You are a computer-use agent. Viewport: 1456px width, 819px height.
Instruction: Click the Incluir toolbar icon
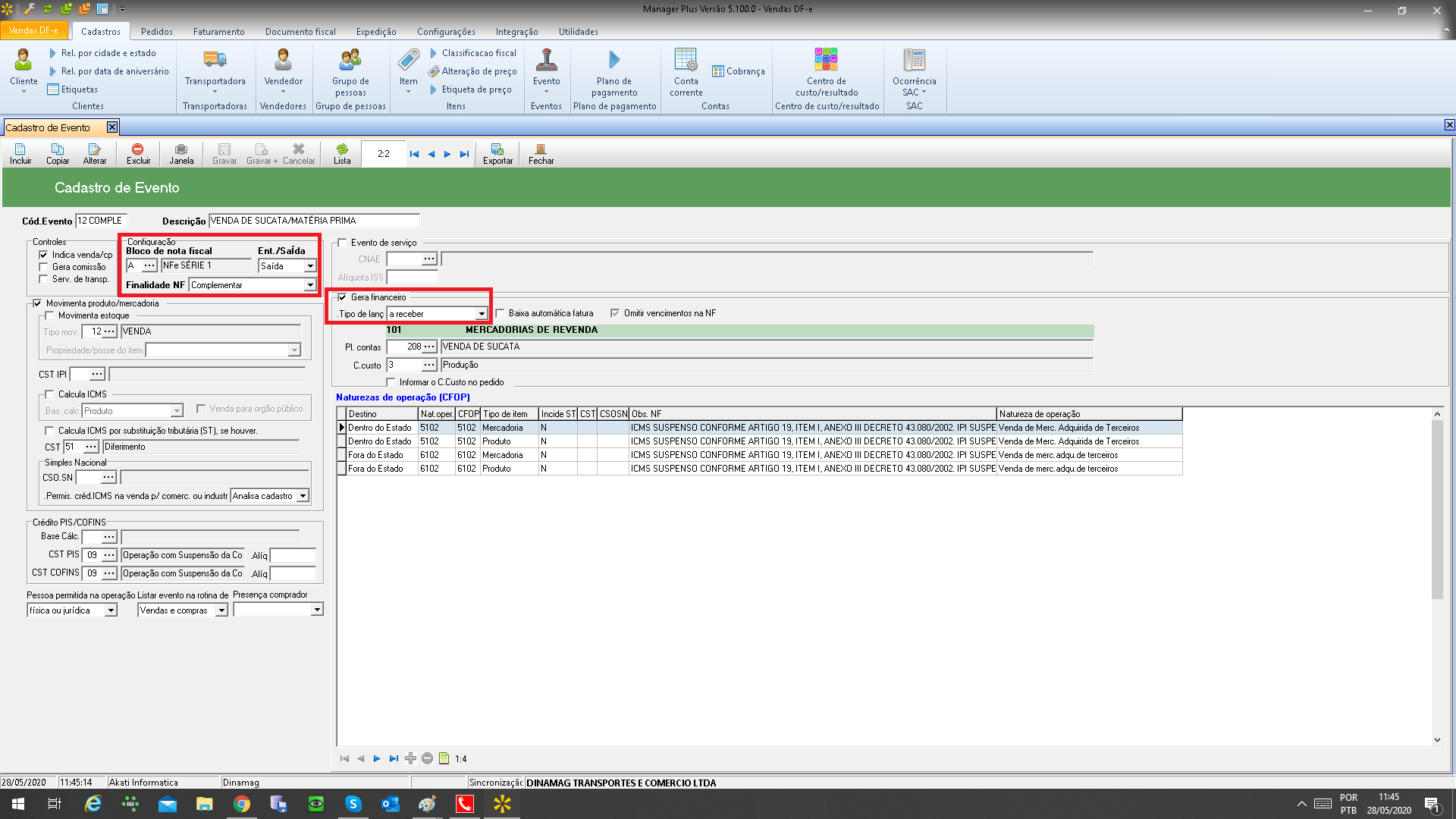[20, 153]
